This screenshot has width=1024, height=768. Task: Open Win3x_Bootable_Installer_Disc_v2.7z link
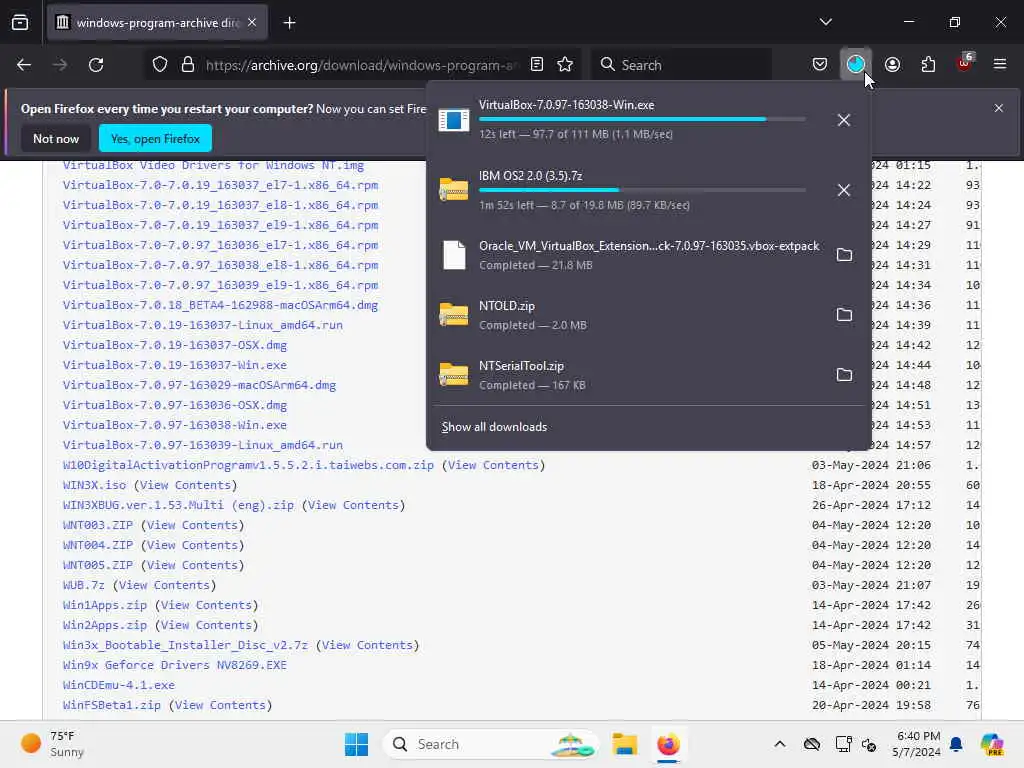[x=185, y=645]
